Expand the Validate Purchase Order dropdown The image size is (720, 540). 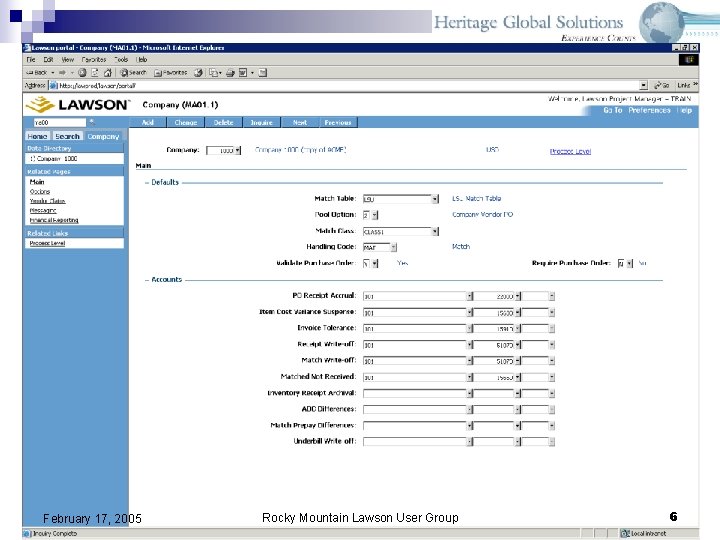click(376, 263)
